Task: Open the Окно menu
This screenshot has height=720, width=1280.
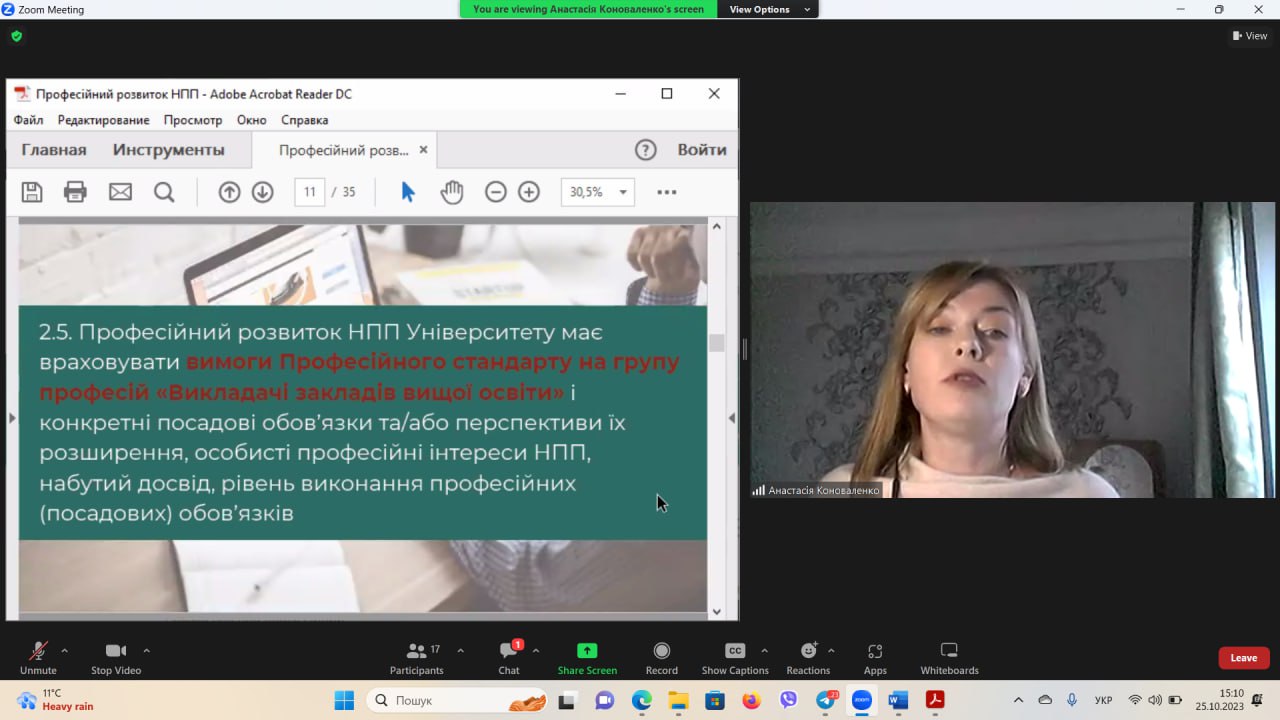Action: coord(252,120)
